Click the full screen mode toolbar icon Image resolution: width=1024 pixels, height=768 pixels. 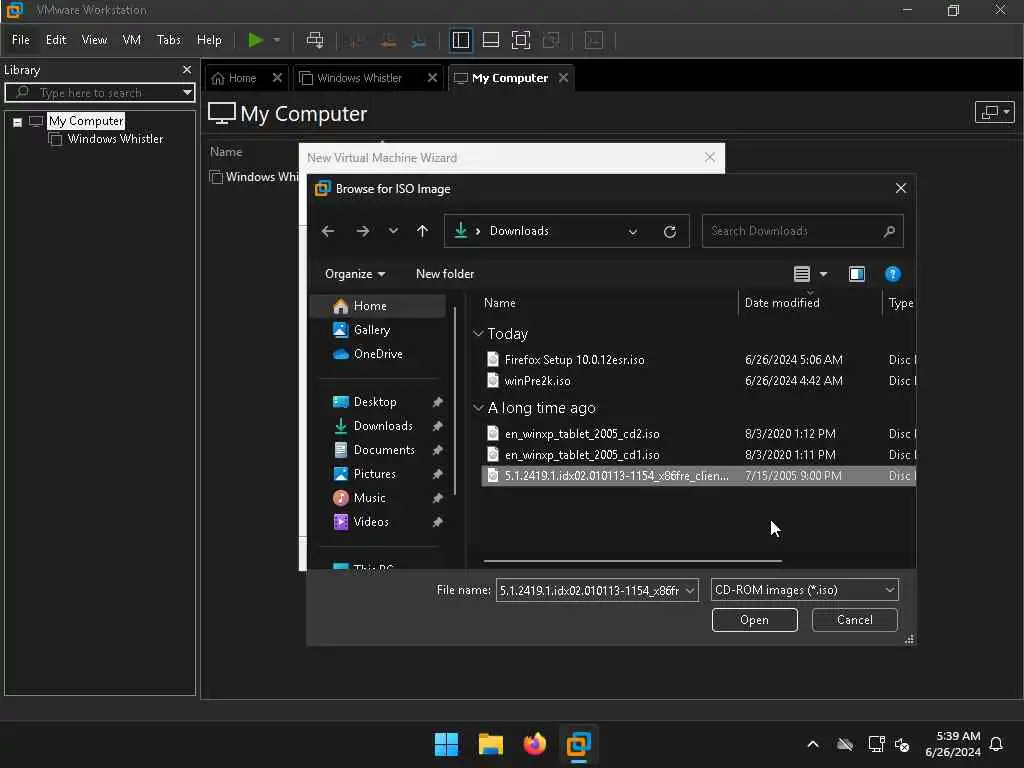pos(520,40)
